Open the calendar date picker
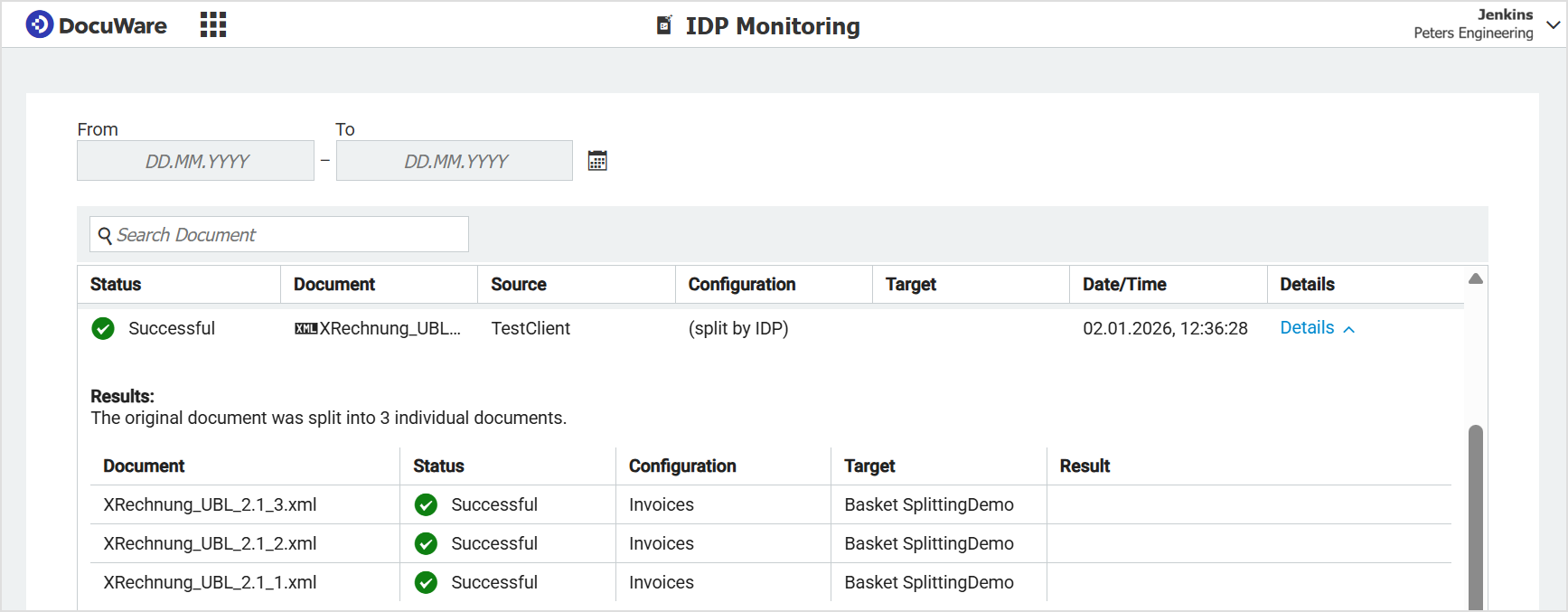The image size is (1568, 612). (x=597, y=161)
